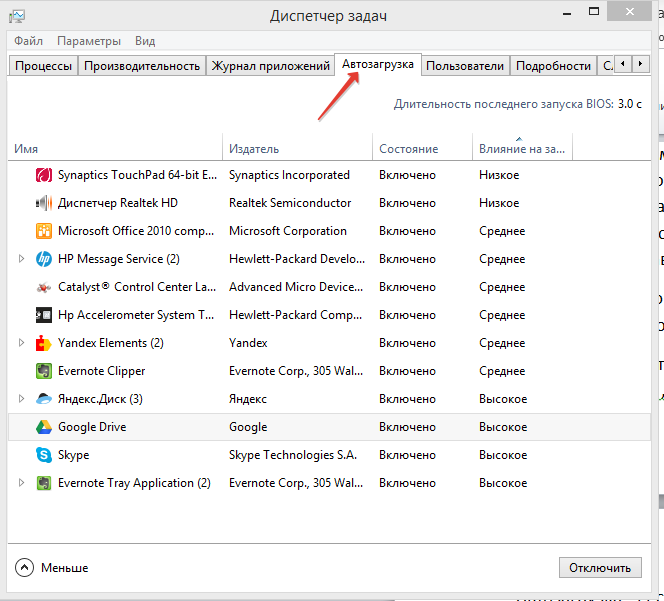
Task: Click Низкое impact in the Synaptics row
Action: (x=499, y=175)
